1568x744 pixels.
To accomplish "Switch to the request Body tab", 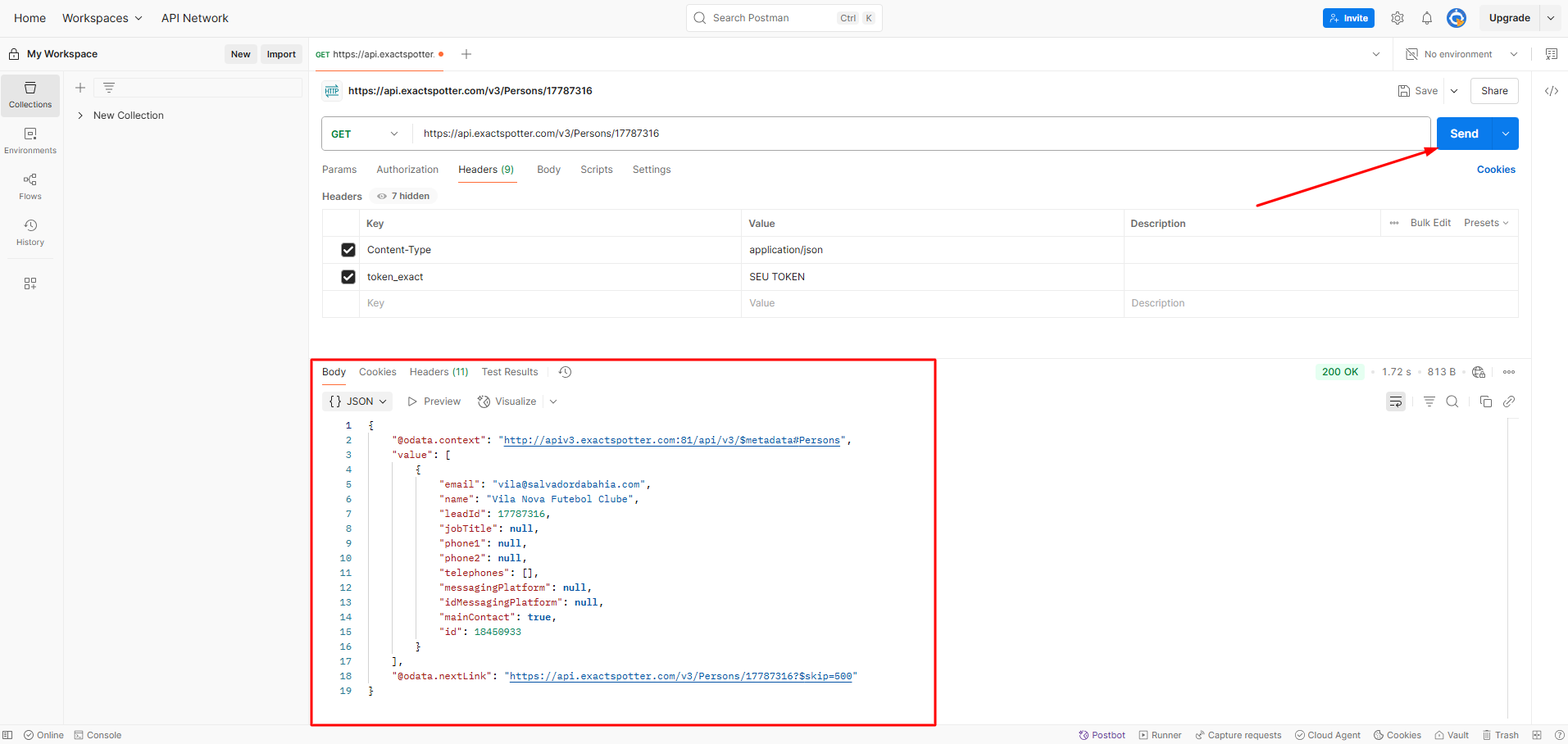I will [x=548, y=170].
